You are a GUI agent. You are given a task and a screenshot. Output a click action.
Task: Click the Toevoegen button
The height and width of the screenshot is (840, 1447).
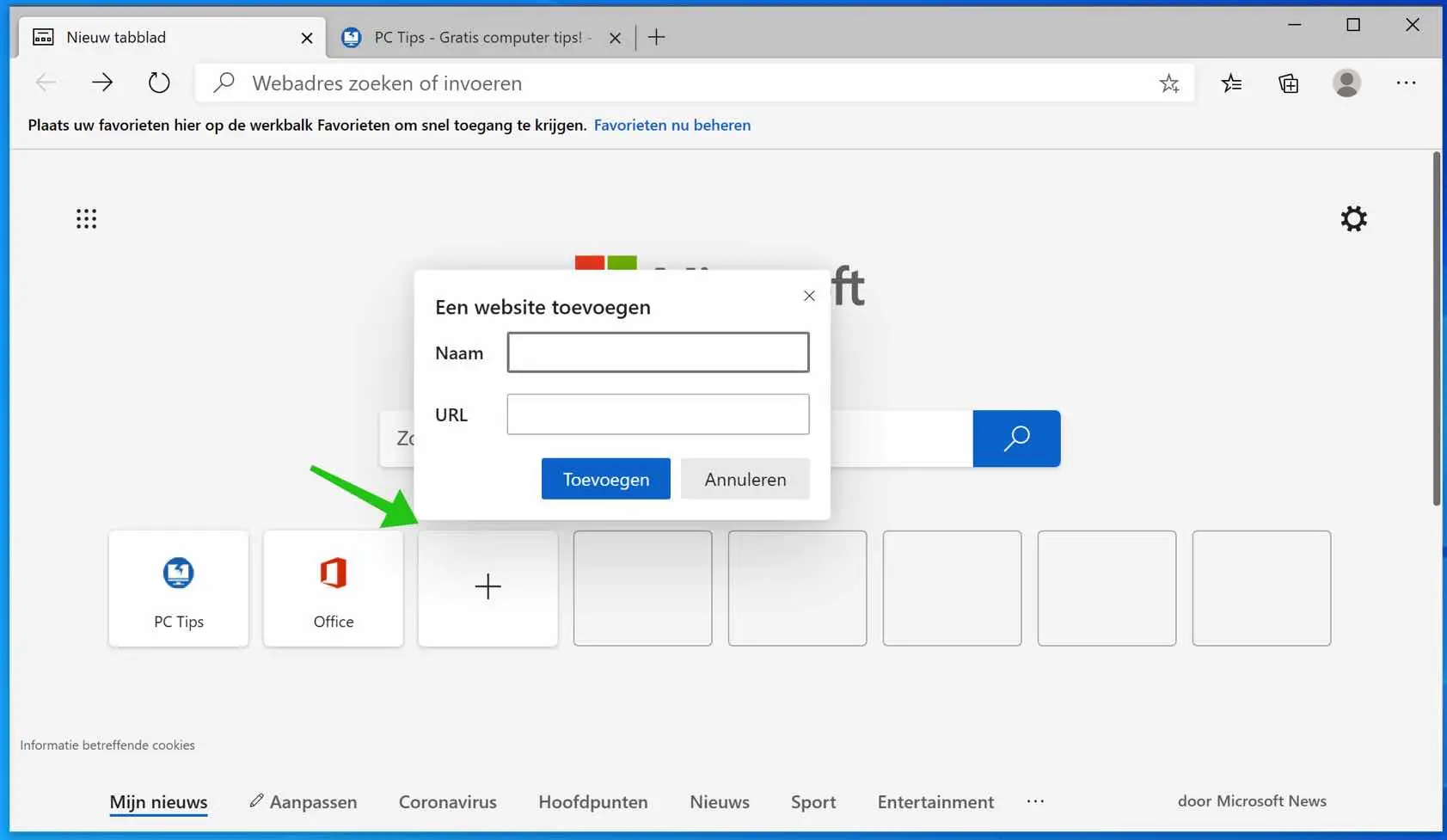pyautogui.click(x=606, y=479)
